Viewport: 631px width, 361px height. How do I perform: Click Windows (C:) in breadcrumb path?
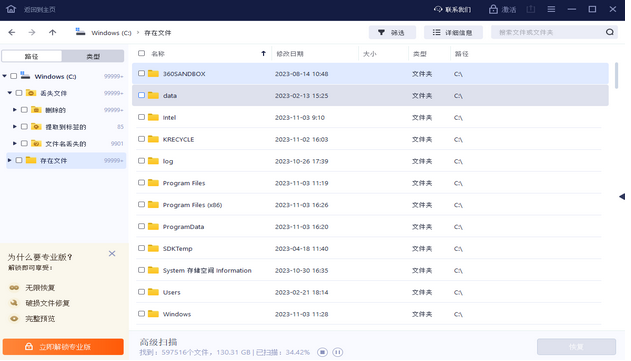tap(111, 33)
